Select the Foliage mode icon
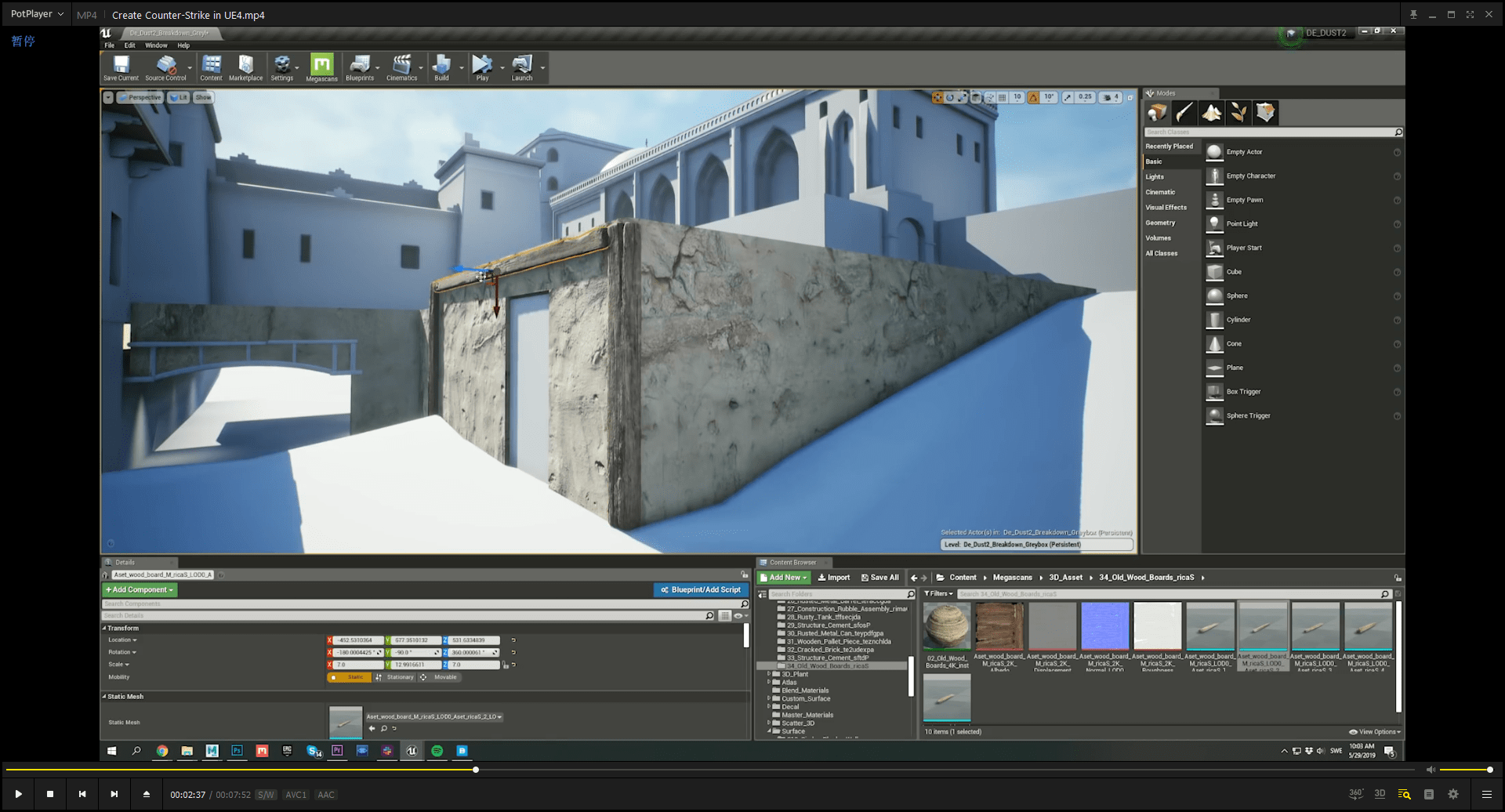 (1238, 113)
